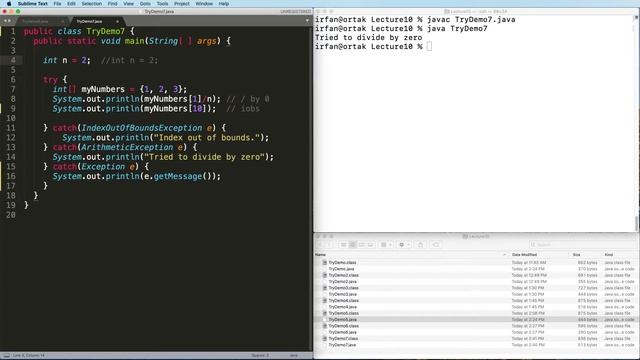
Task: Click the tab scroll arrows in Sublime
Action: [x=8, y=21]
